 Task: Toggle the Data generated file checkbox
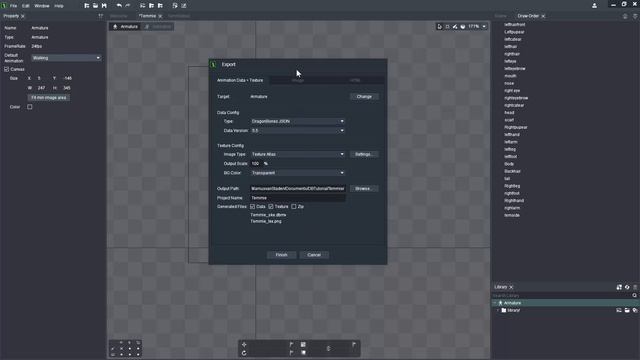coord(253,207)
